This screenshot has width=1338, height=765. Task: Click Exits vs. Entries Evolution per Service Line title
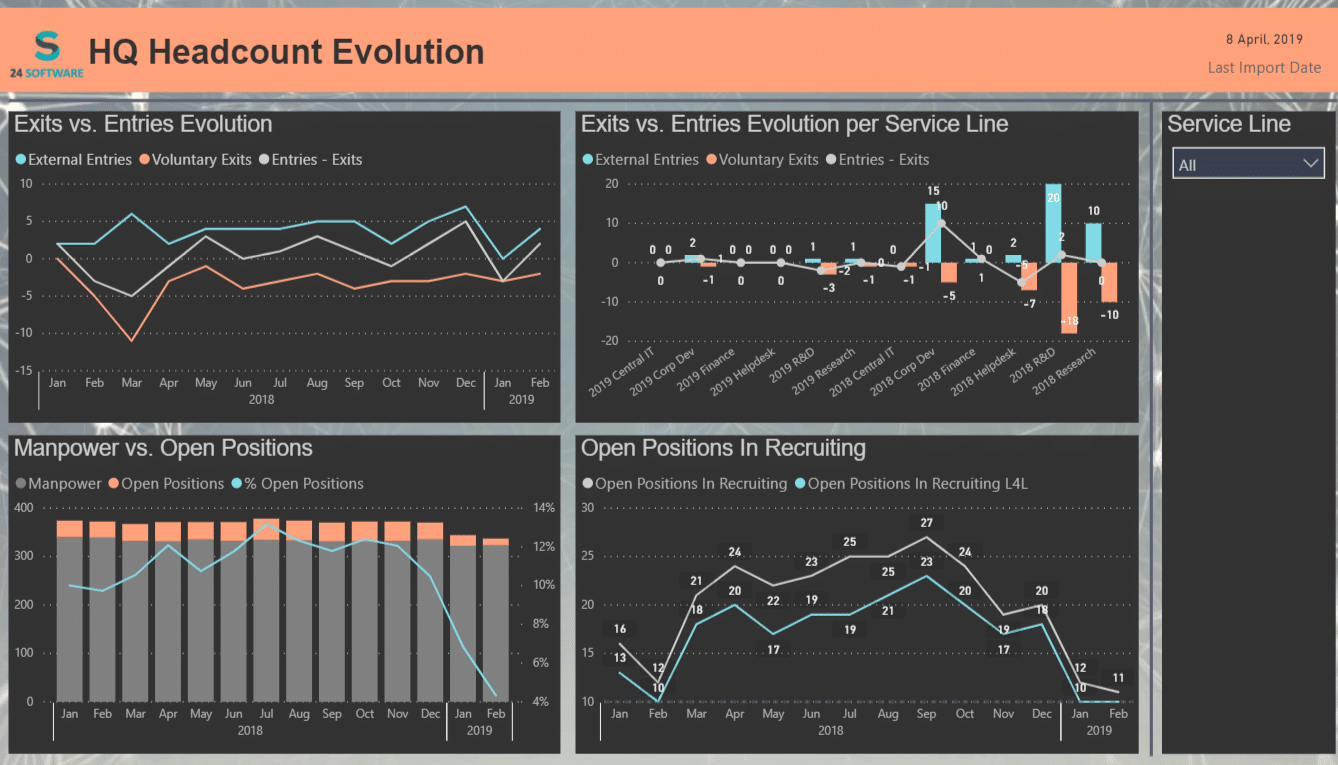pyautogui.click(x=795, y=124)
